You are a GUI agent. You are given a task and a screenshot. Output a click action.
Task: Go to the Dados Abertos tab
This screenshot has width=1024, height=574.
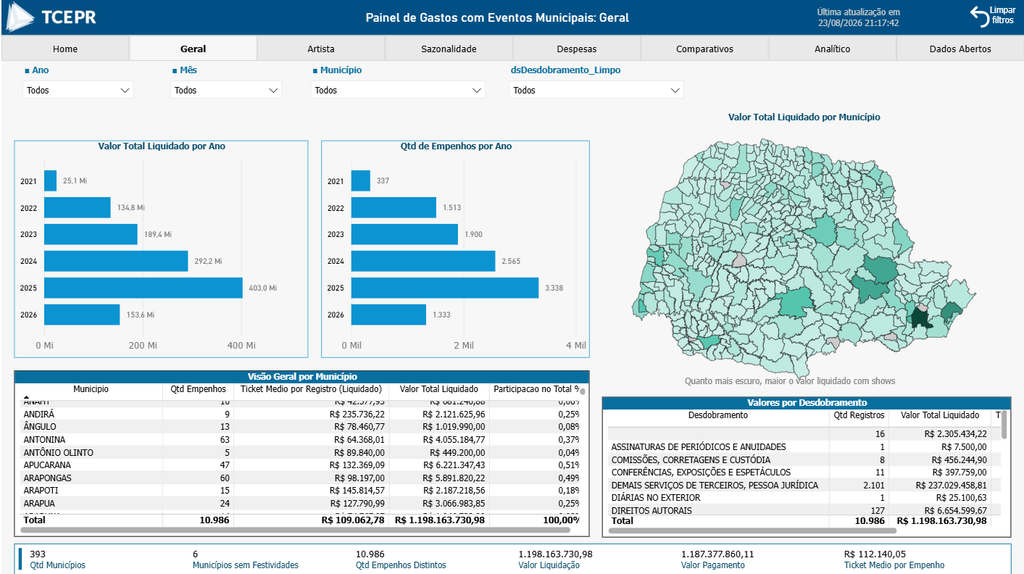tap(960, 49)
